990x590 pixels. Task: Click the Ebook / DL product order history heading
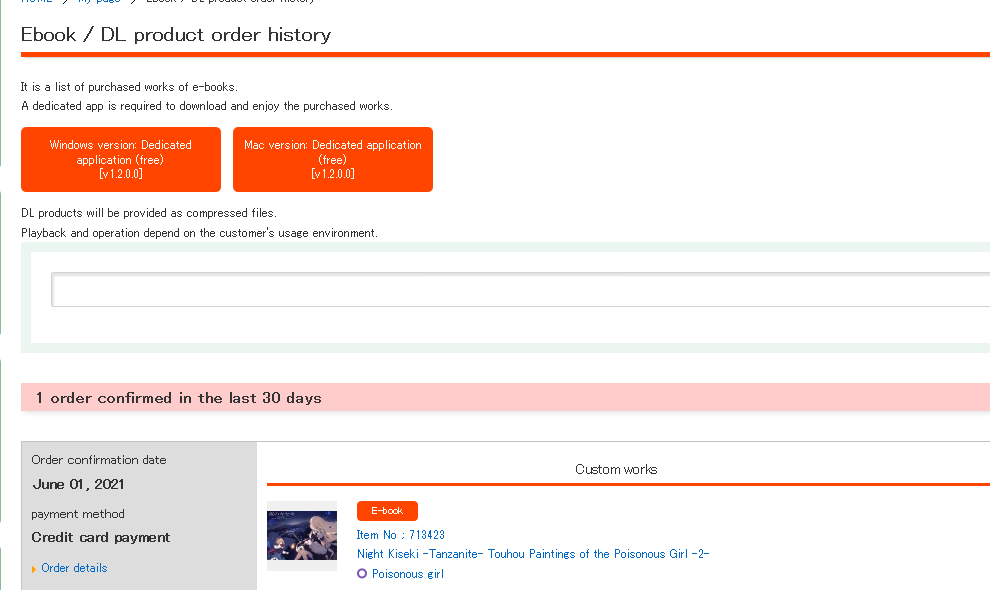[176, 35]
